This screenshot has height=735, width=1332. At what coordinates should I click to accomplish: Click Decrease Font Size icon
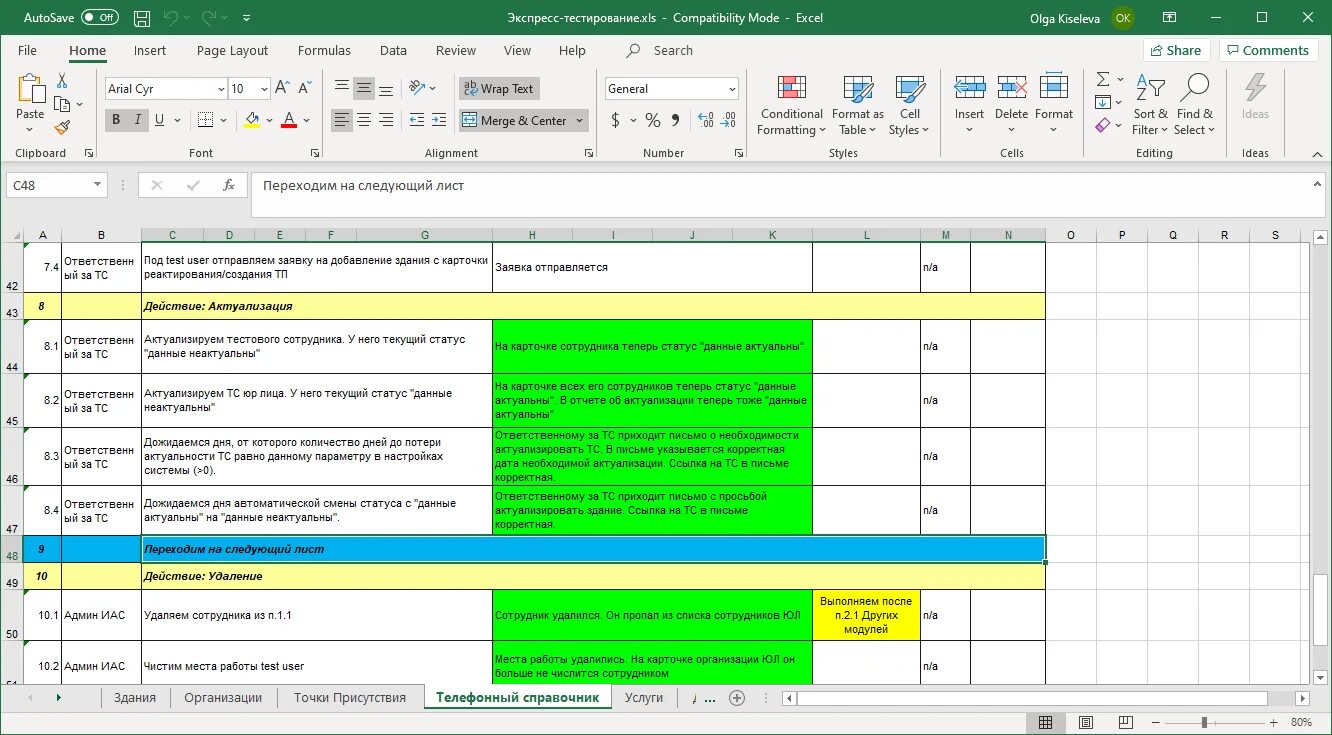[x=303, y=89]
